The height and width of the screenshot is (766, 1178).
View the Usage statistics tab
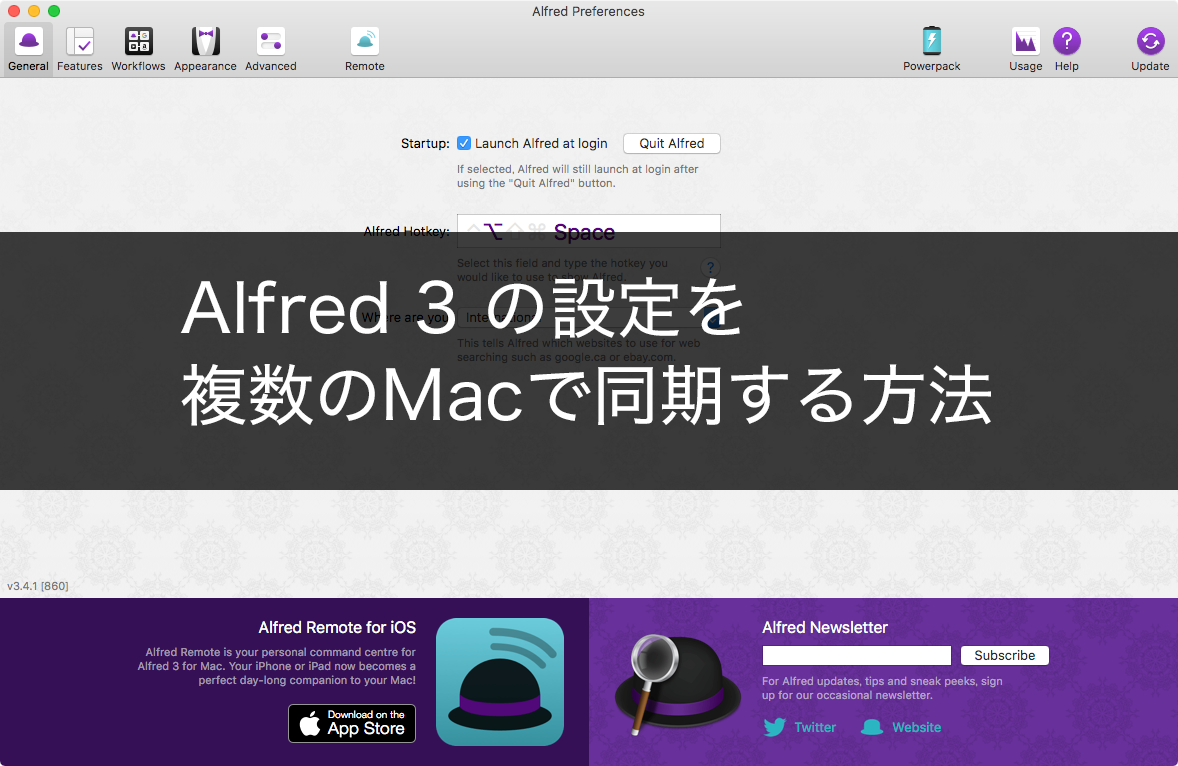click(1025, 50)
